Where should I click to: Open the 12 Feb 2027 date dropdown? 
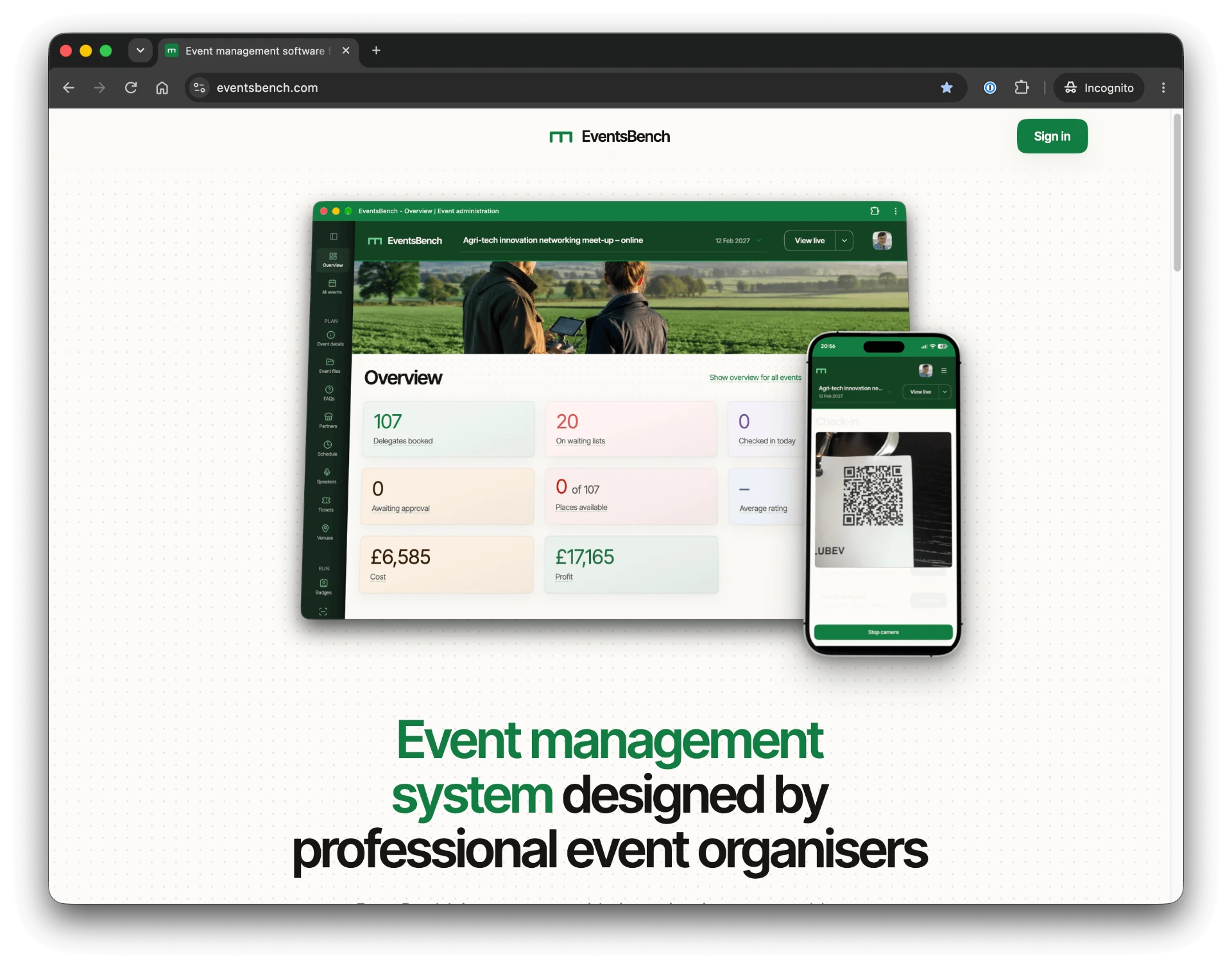738,241
